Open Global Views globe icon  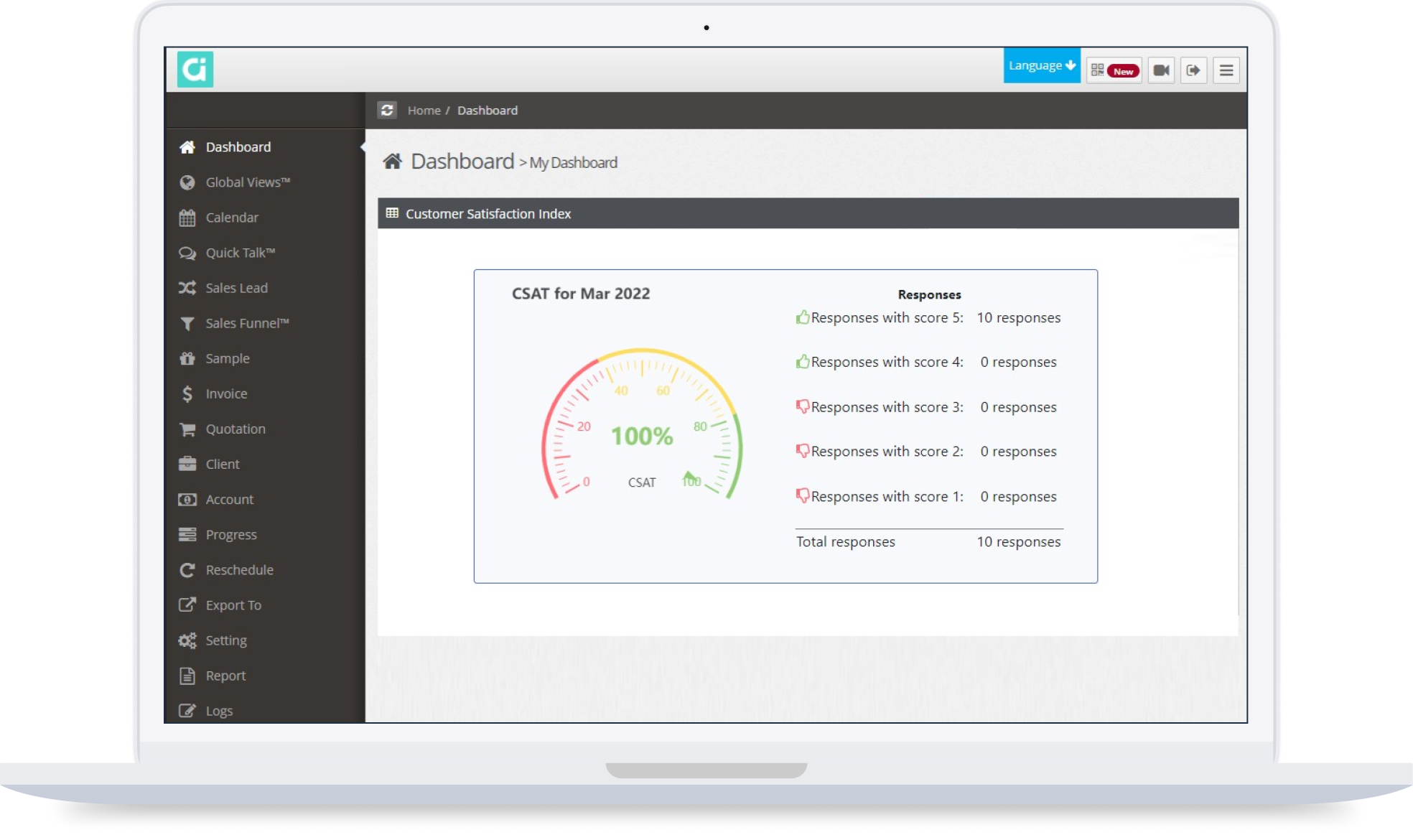tap(187, 182)
